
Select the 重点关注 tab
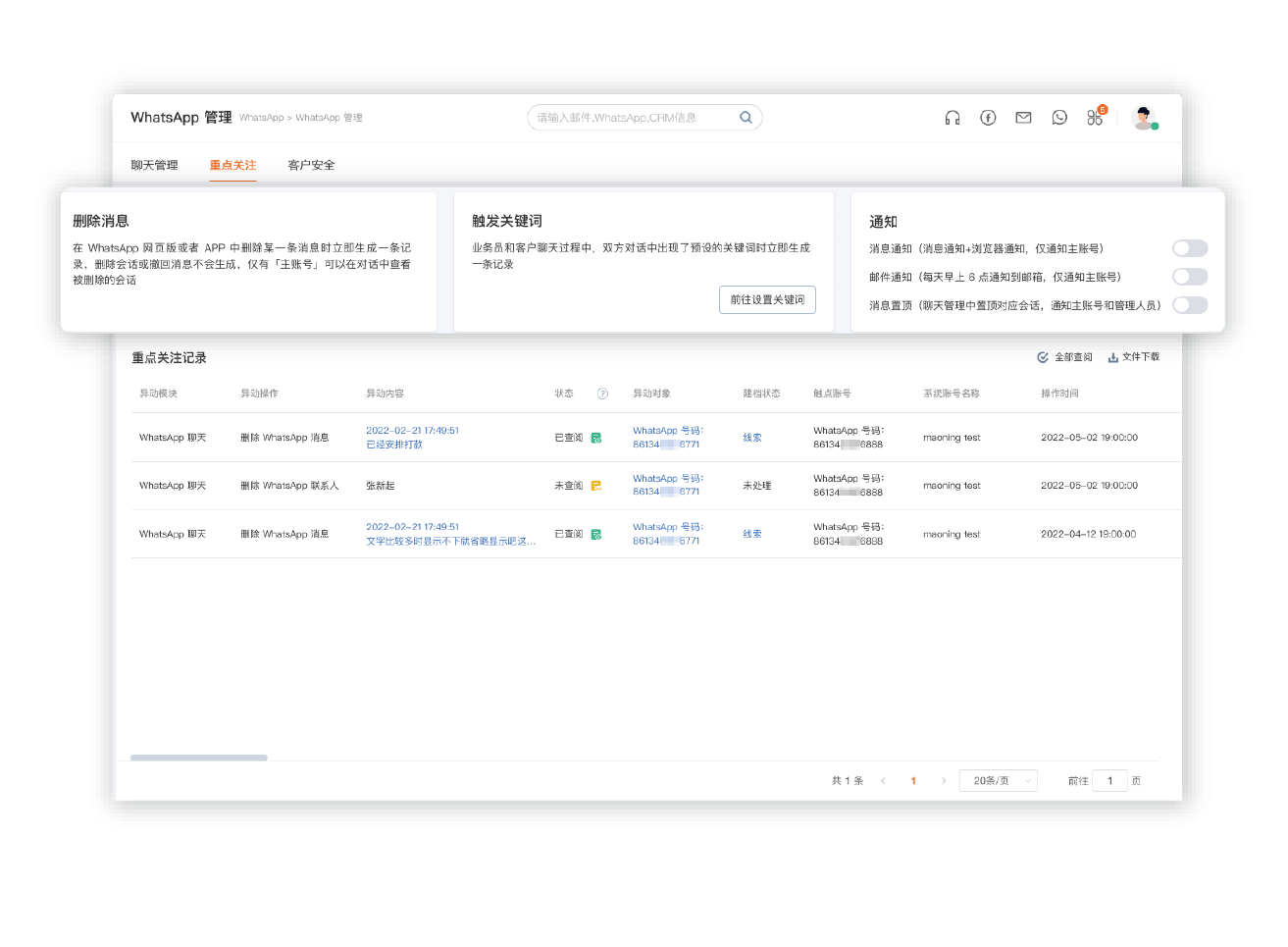[232, 165]
